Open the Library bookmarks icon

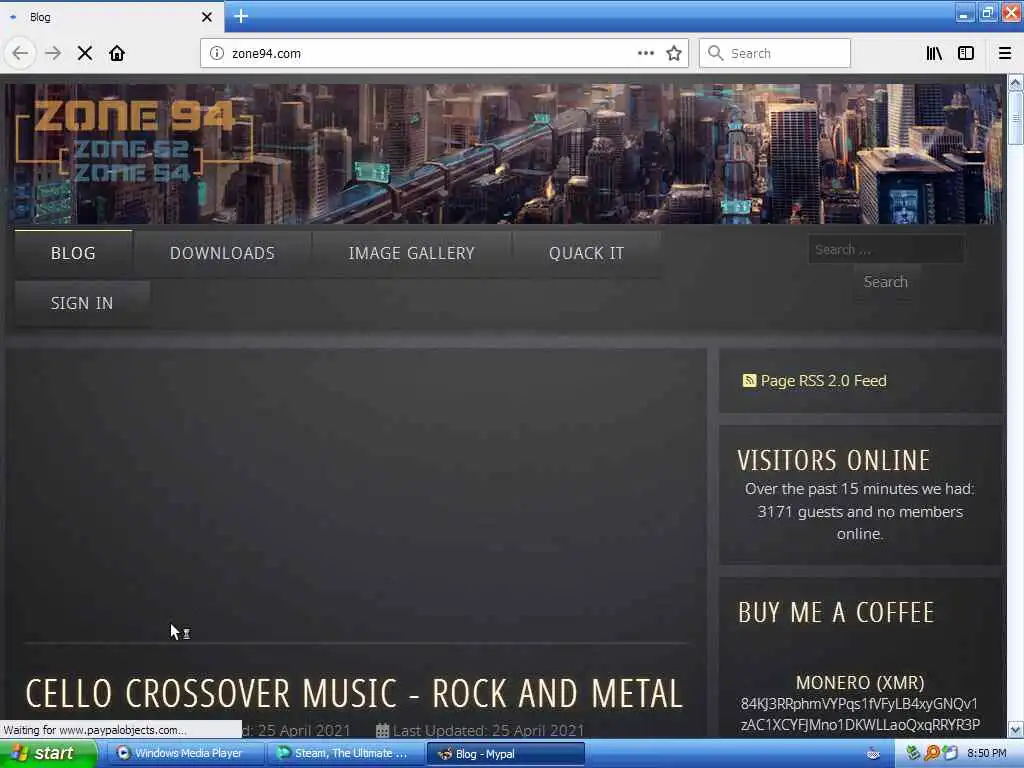pos(934,54)
